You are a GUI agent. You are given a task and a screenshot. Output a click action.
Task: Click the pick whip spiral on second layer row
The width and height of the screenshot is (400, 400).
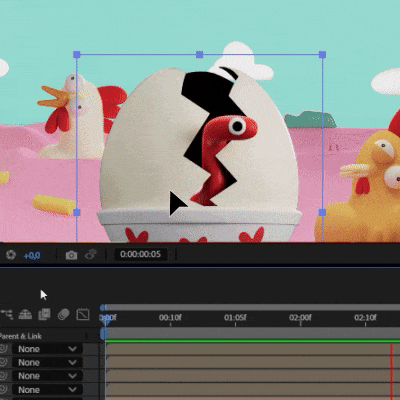click(x=4, y=362)
